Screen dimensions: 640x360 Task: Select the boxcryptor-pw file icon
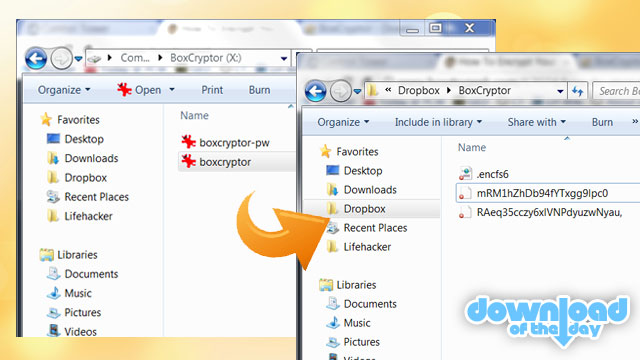coord(188,142)
